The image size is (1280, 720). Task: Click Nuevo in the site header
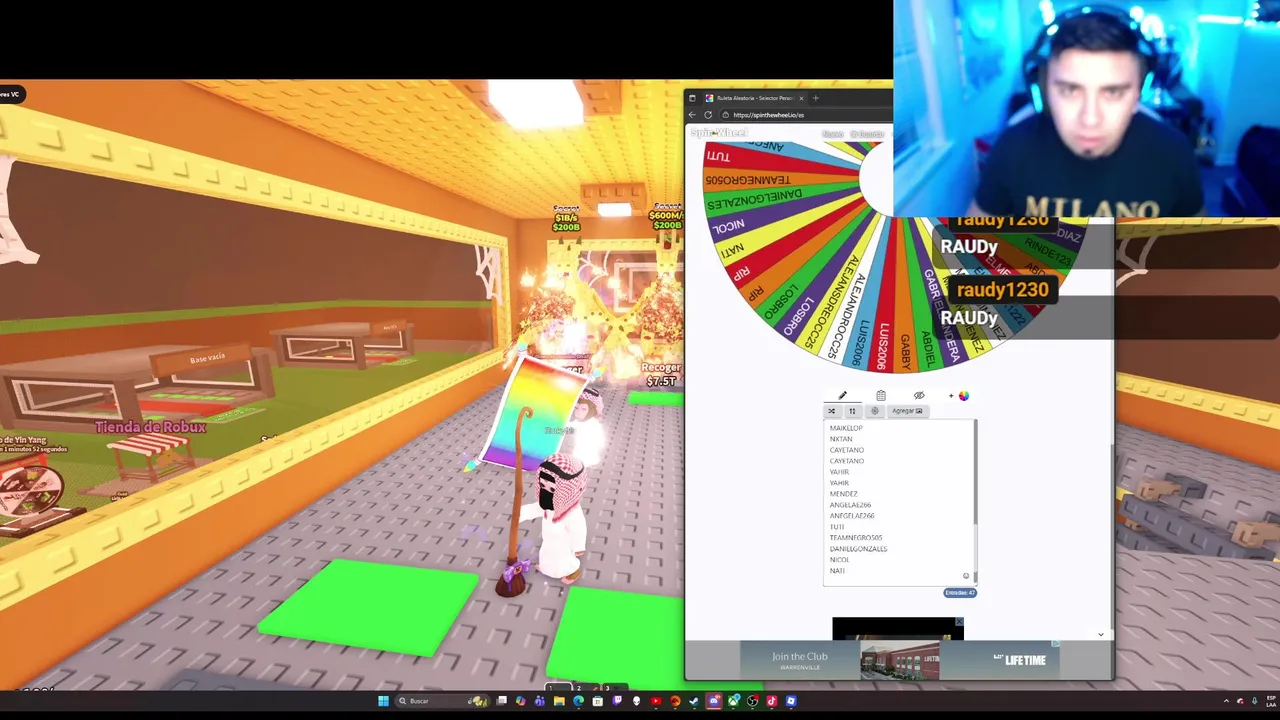click(833, 134)
